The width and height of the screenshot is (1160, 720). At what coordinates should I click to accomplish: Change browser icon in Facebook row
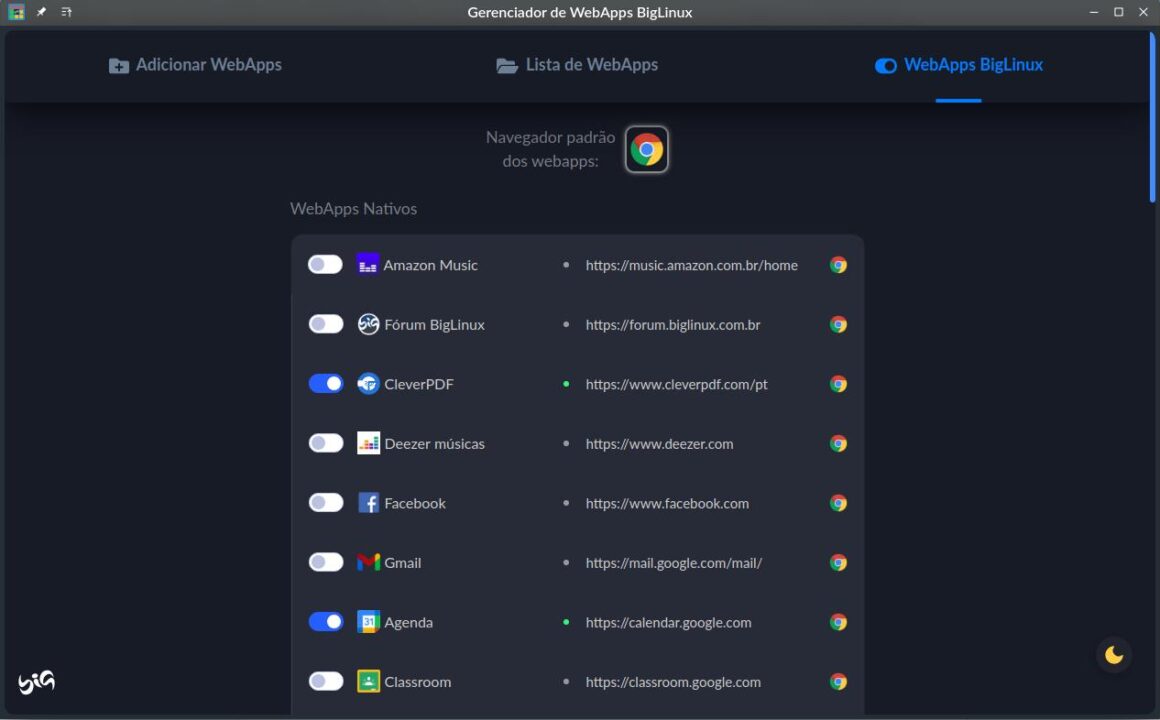tap(838, 503)
